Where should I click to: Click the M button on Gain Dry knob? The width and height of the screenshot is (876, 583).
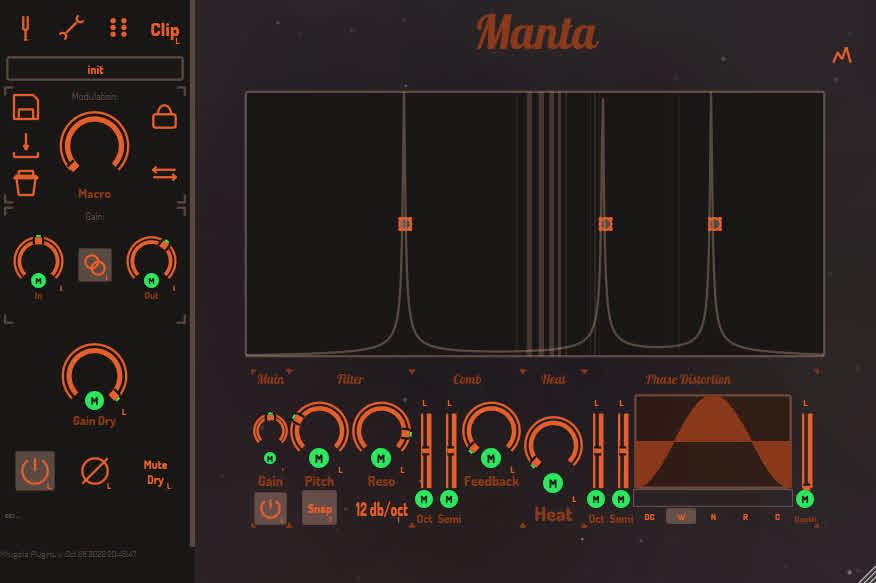point(94,400)
